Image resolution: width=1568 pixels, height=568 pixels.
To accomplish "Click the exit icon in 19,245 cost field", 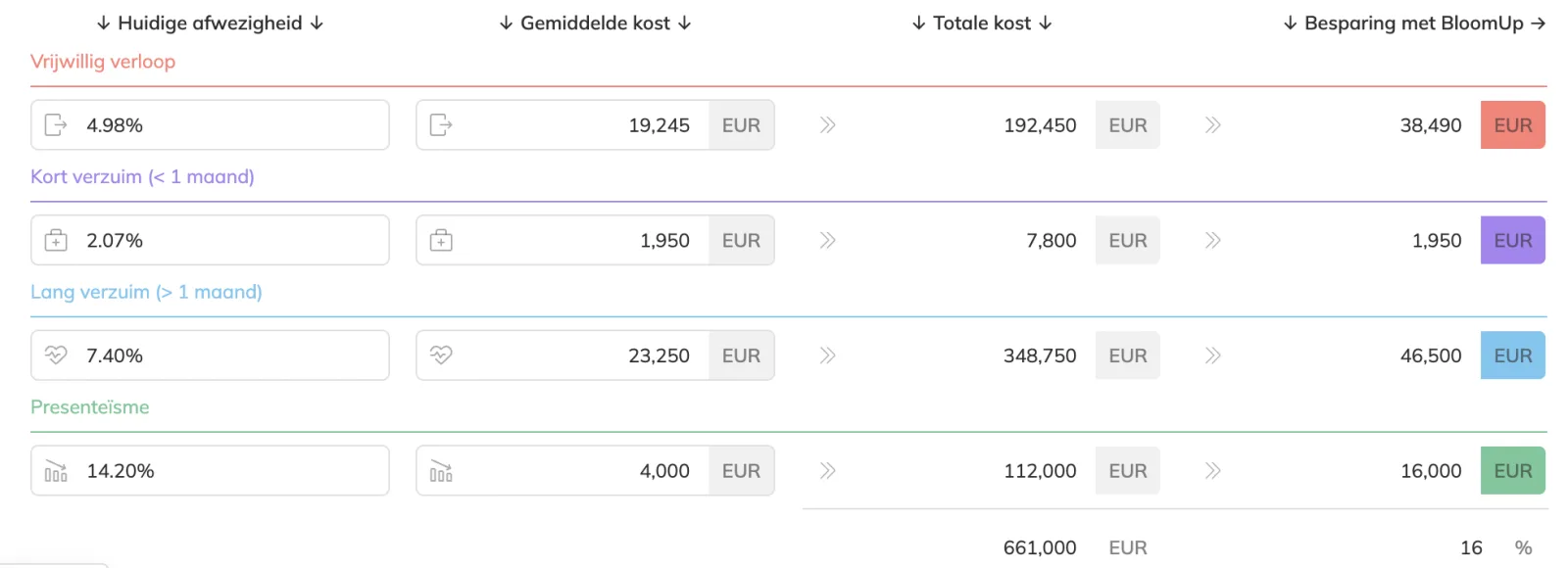I will click(441, 124).
